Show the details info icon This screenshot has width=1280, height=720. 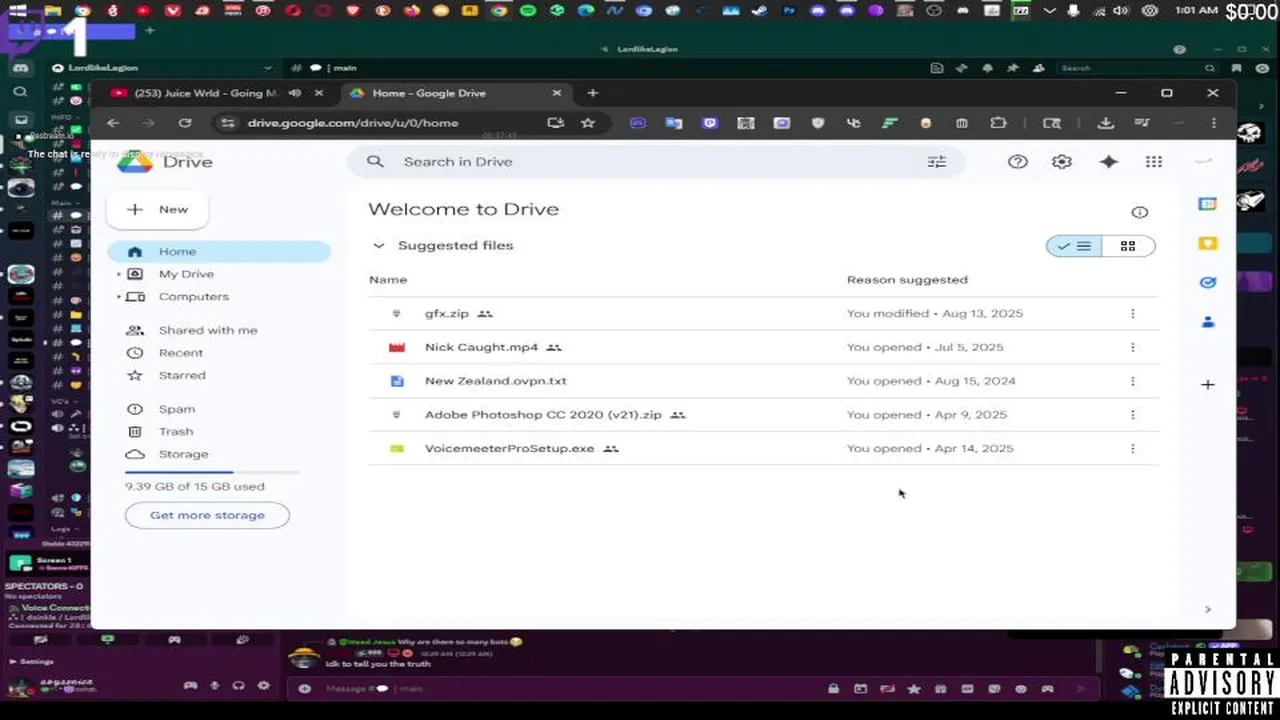[1139, 212]
